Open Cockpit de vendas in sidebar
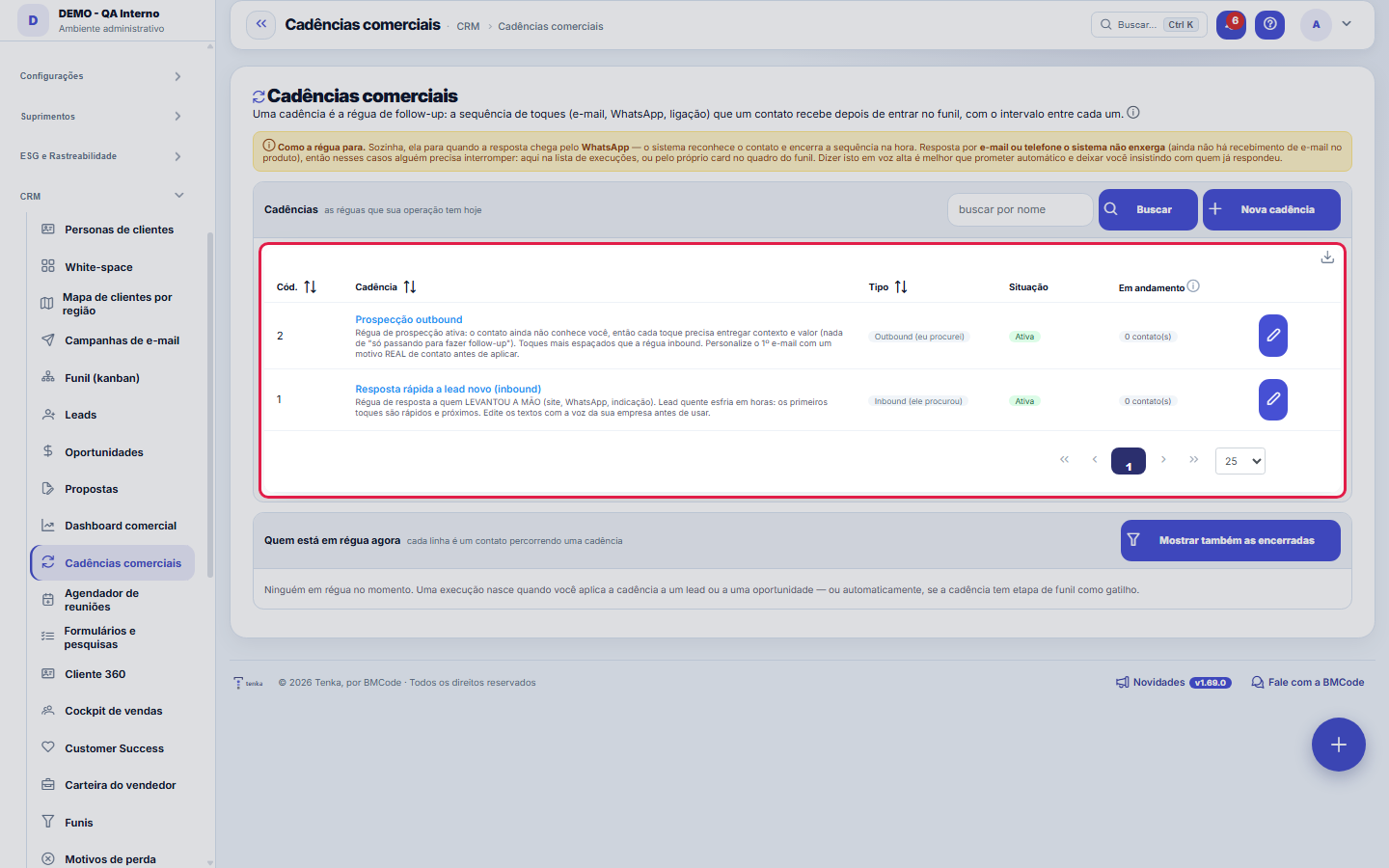The height and width of the screenshot is (868, 1389). [113, 711]
